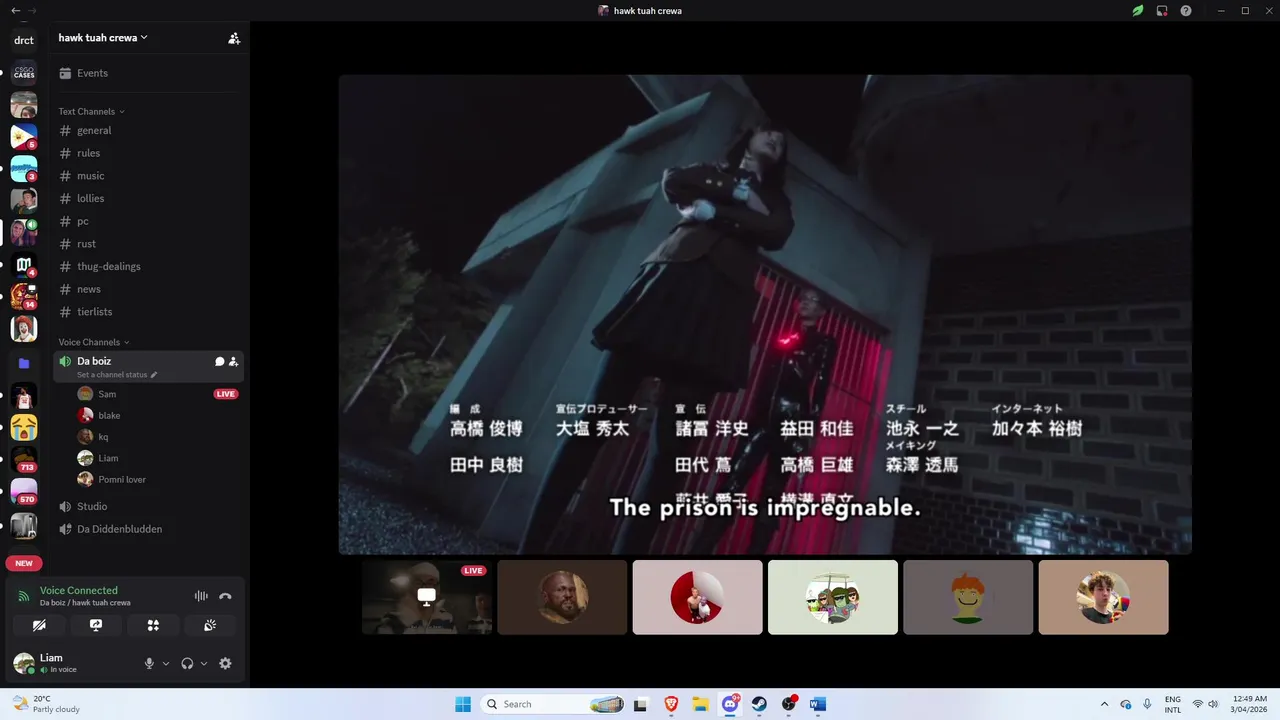This screenshot has height=720, width=1280.
Task: Select the orange-haired blocky avatar tile
Action: pyautogui.click(x=968, y=597)
